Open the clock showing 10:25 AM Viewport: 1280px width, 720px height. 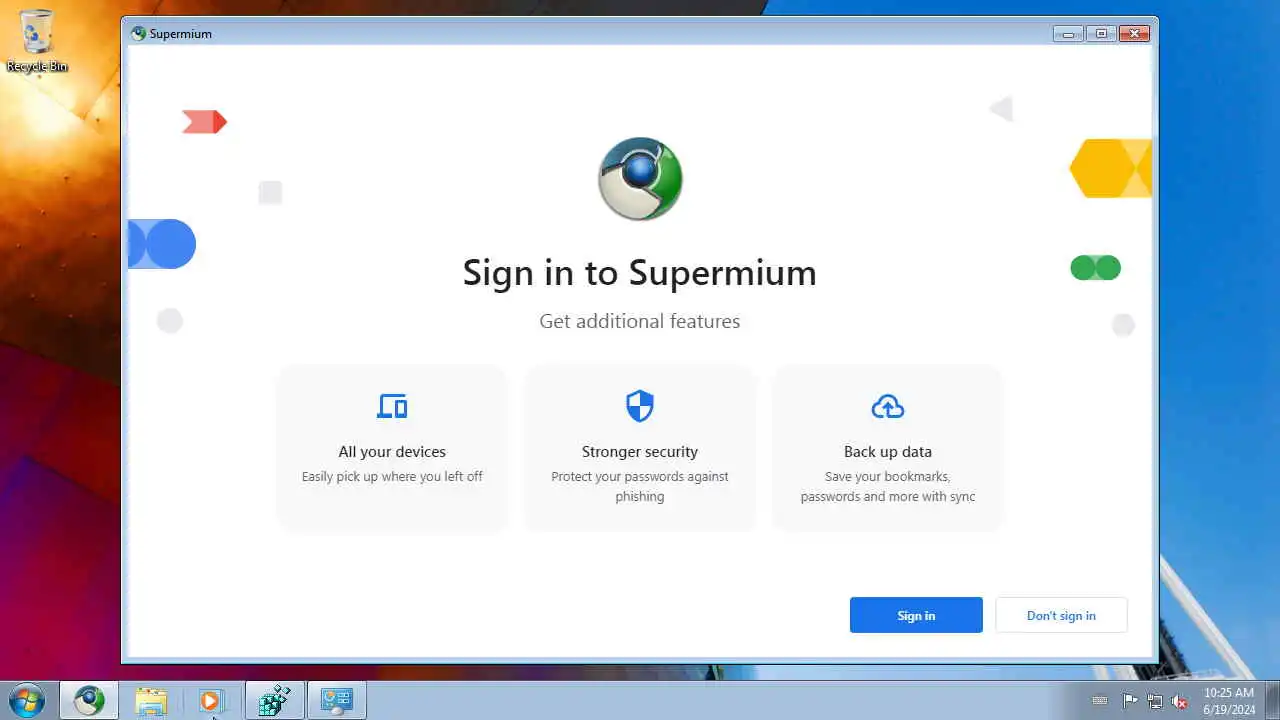[1229, 701]
